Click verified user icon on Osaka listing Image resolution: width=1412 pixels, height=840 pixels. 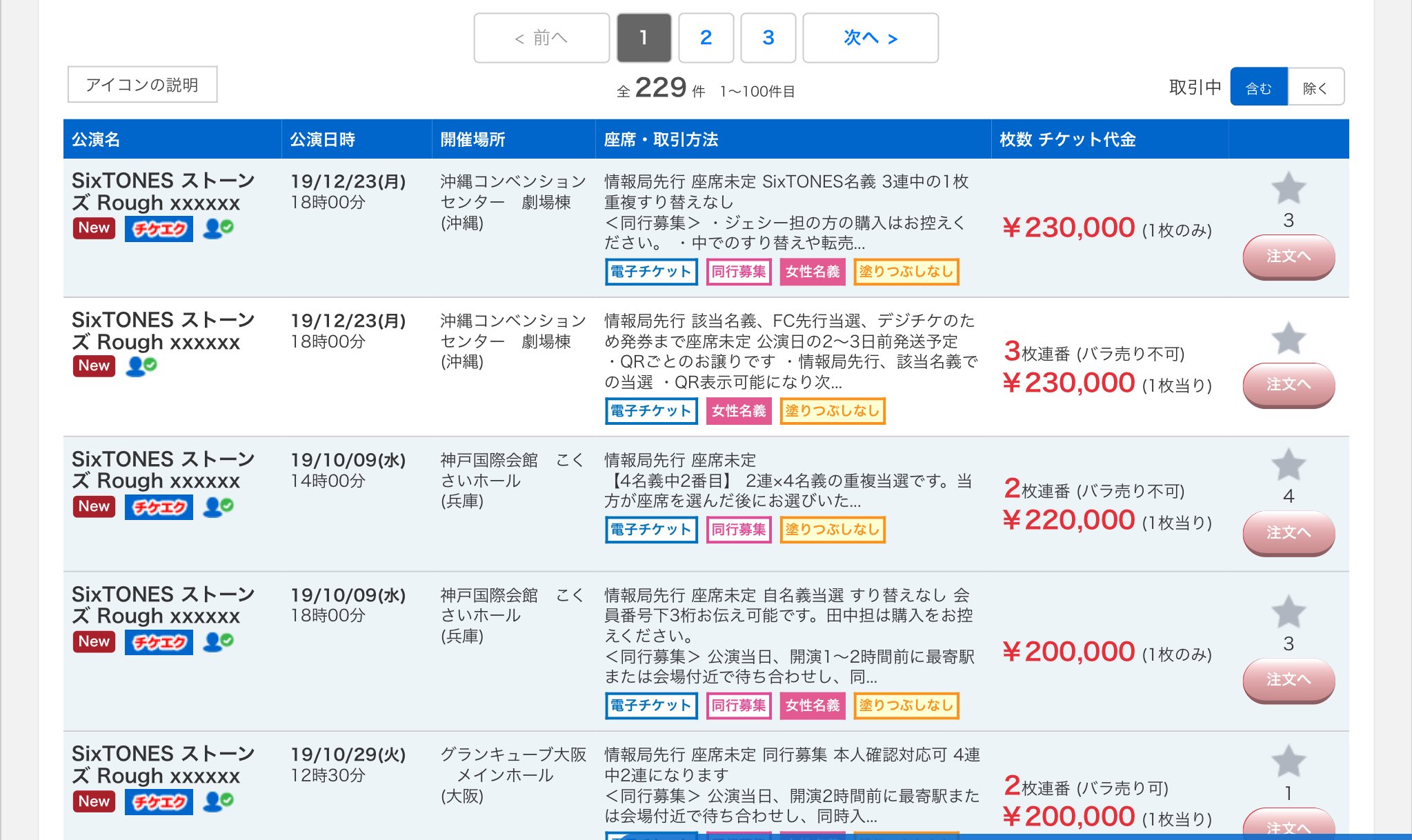pyautogui.click(x=219, y=801)
